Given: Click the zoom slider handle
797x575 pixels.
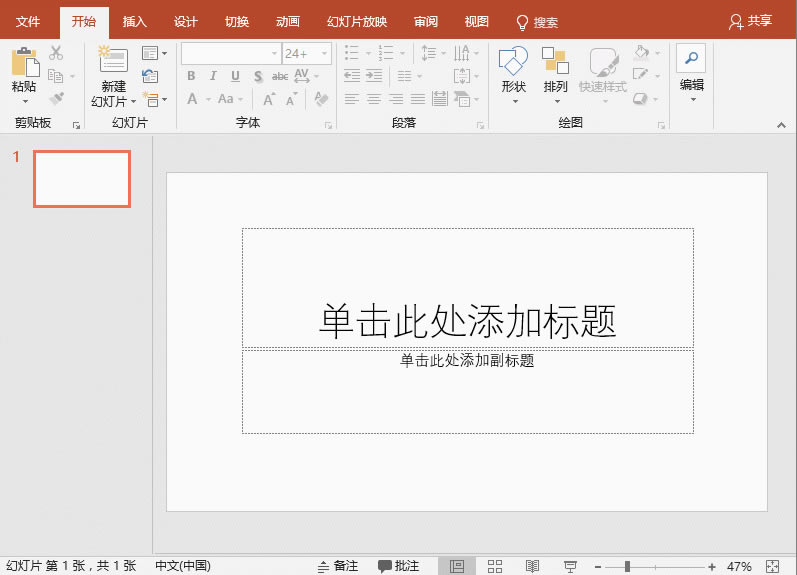Looking at the screenshot, I should pyautogui.click(x=627, y=566).
